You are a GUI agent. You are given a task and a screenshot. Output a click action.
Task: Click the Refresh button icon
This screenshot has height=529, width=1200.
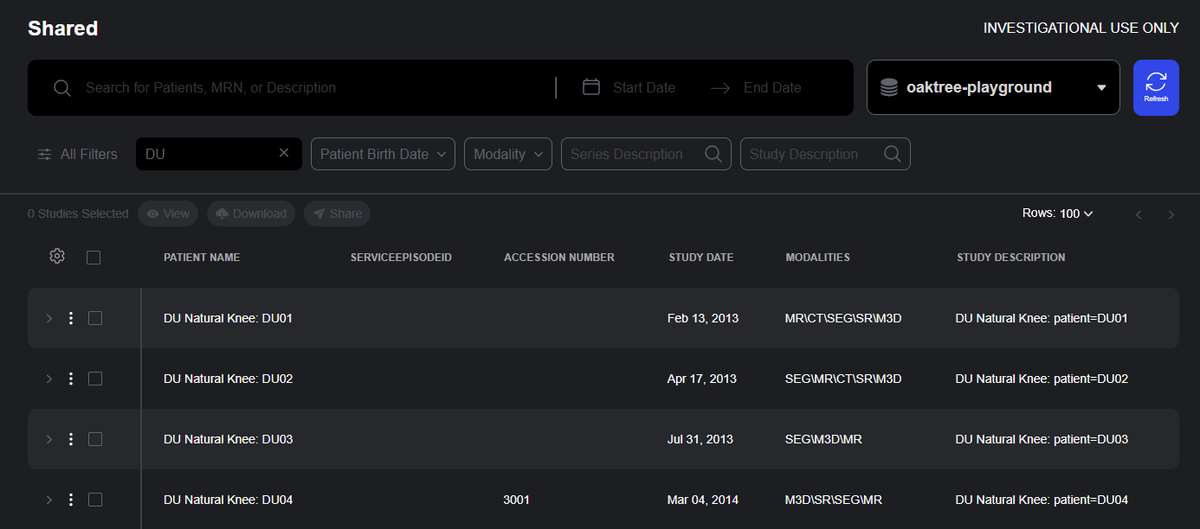click(x=1156, y=82)
